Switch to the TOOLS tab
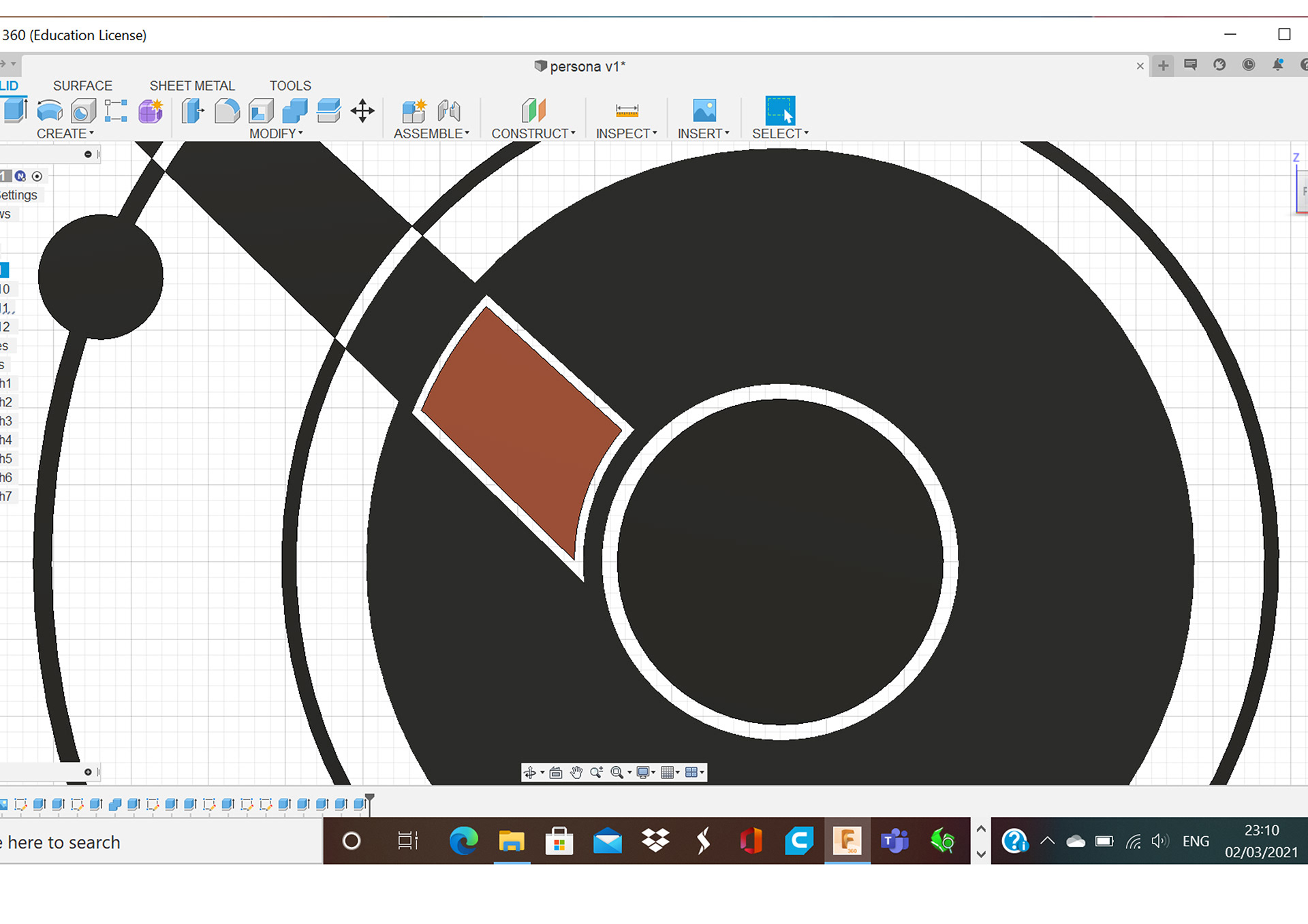This screenshot has width=1308, height=924. [290, 86]
